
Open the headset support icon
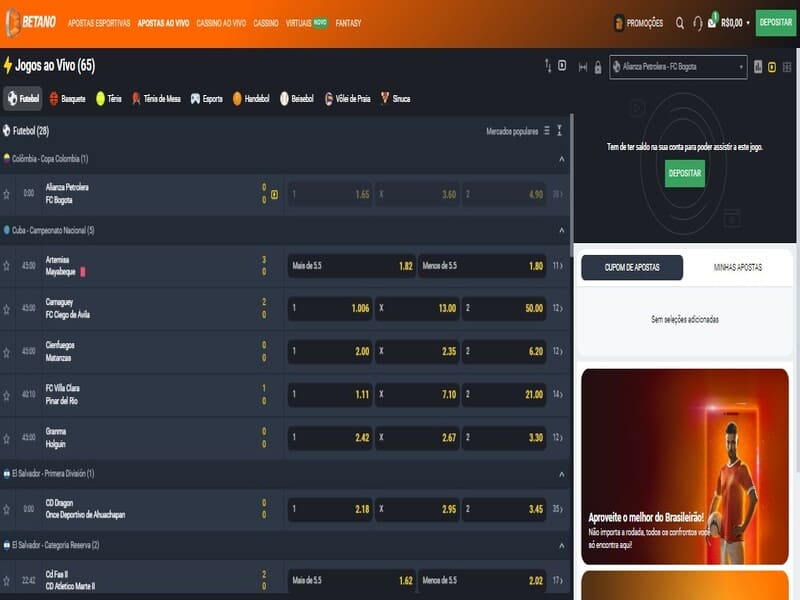point(697,23)
